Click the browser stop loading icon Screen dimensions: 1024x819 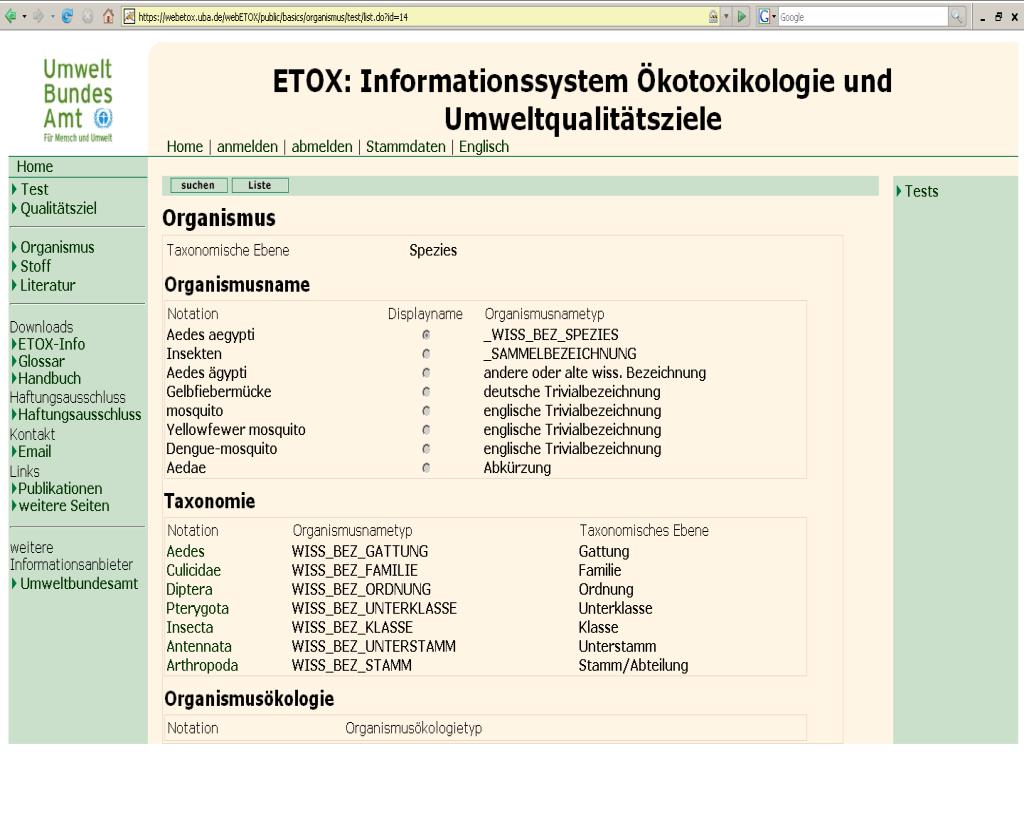(88, 16)
